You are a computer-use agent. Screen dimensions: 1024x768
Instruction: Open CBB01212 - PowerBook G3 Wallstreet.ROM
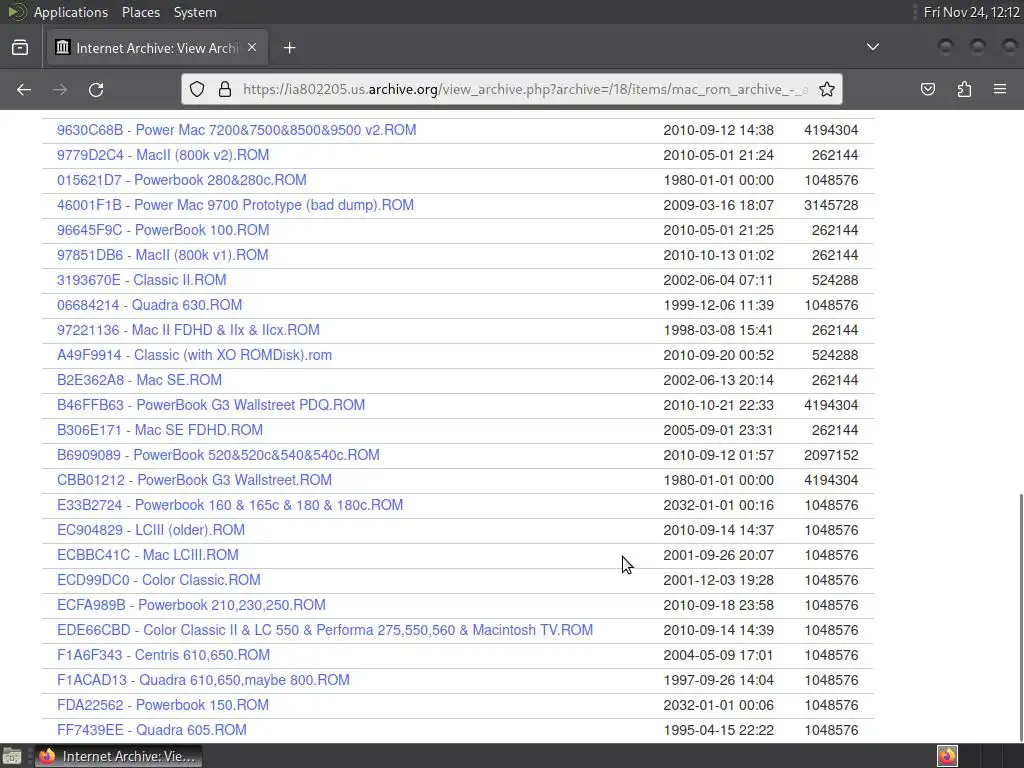click(194, 480)
